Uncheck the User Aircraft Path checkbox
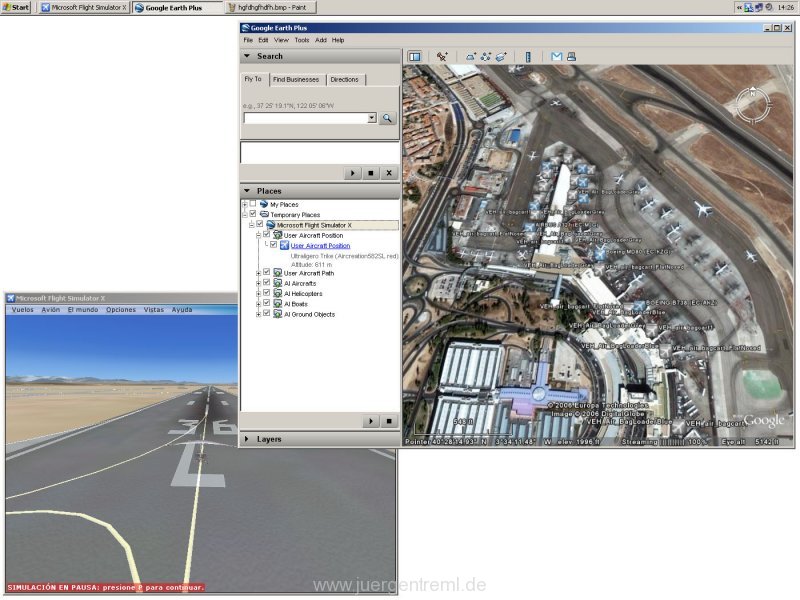800x600 pixels. pyautogui.click(x=267, y=272)
